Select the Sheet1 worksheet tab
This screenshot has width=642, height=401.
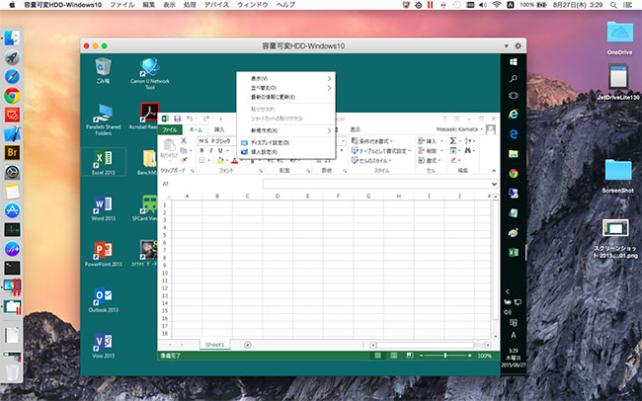tap(215, 345)
